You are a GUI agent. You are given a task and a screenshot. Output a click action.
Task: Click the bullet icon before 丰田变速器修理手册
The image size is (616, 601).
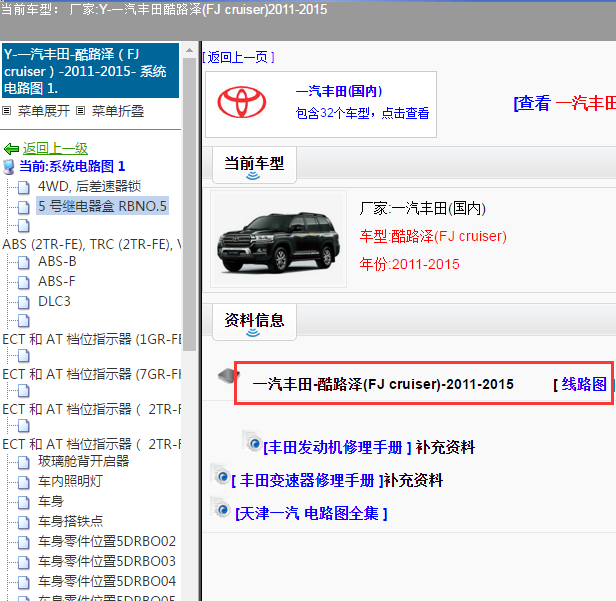[x=220, y=475]
